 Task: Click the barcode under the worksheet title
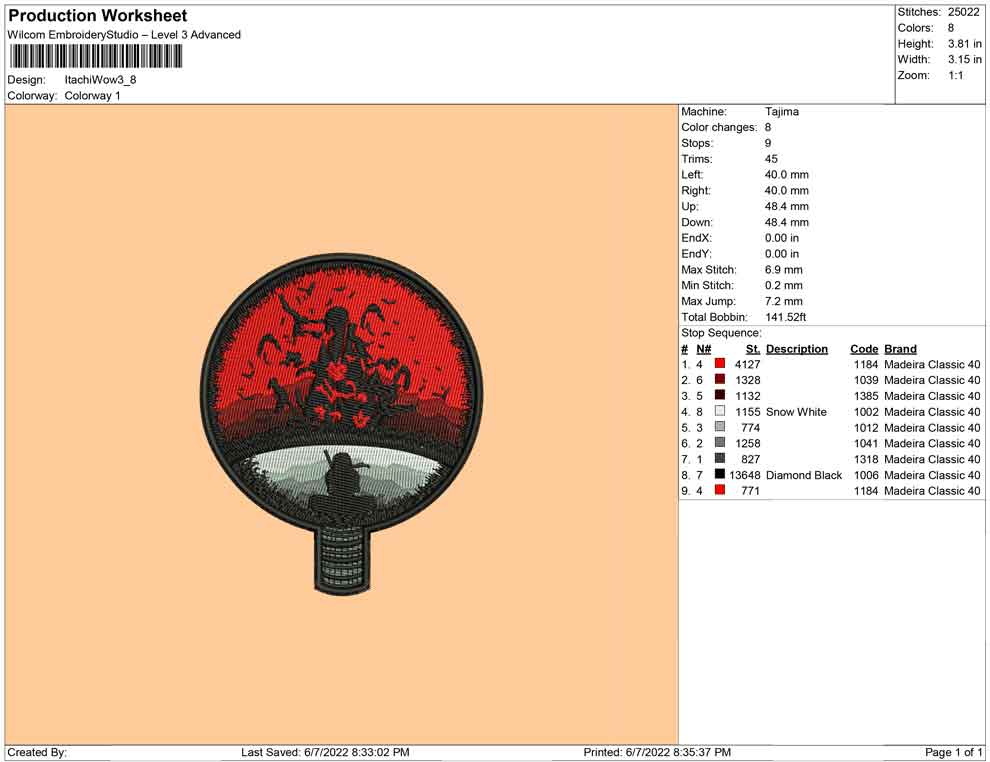pos(95,57)
